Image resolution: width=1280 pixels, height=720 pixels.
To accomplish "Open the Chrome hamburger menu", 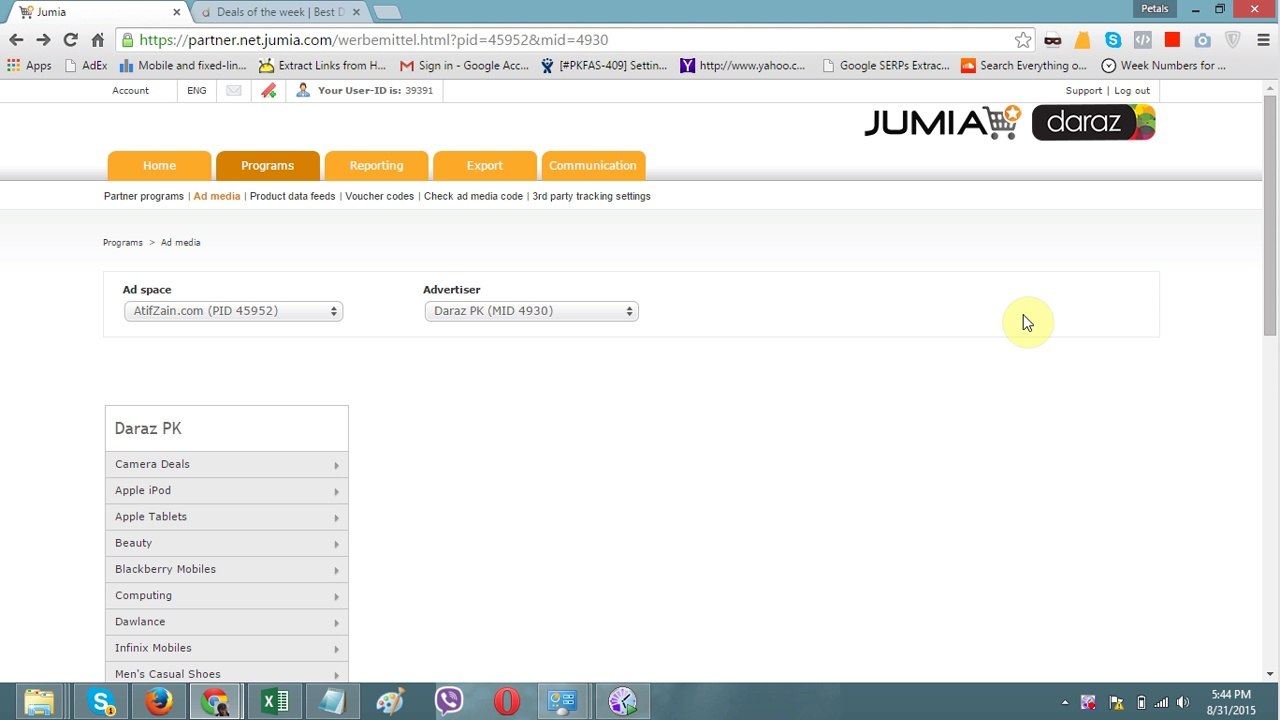I will click(1263, 40).
